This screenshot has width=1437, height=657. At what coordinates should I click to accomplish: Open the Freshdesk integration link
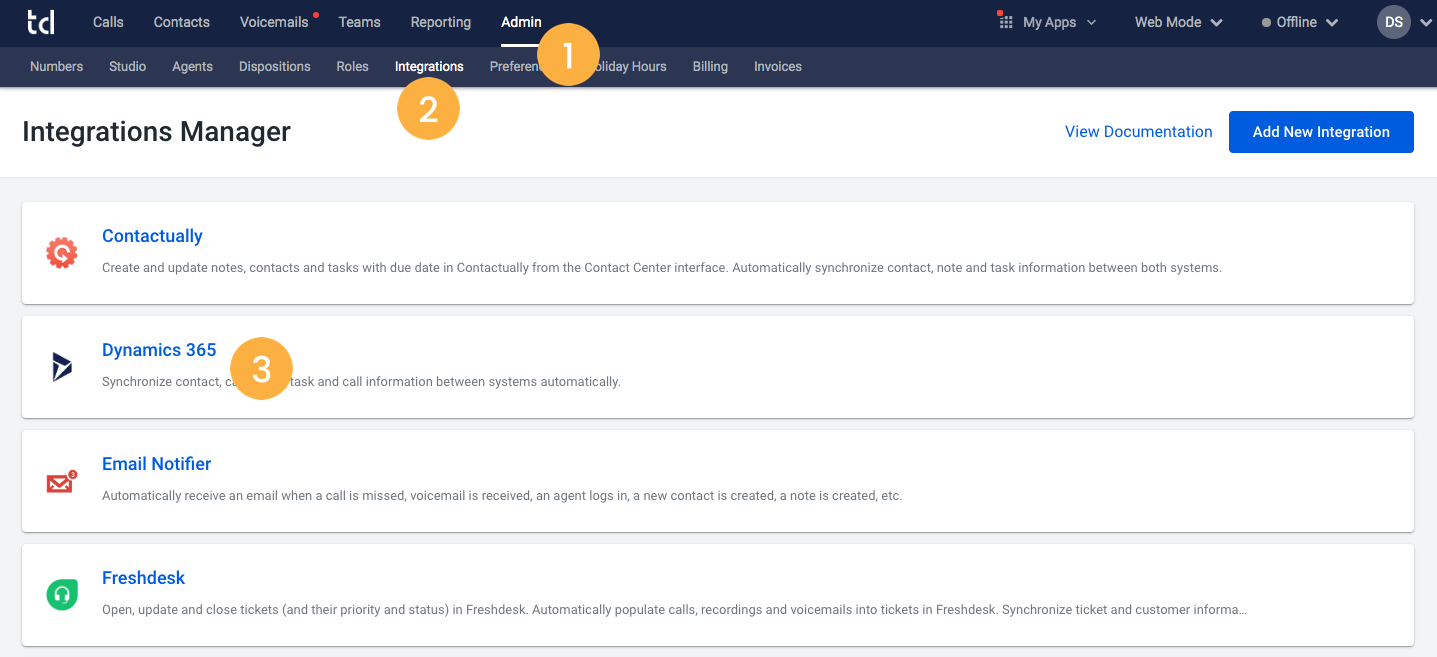(x=143, y=578)
